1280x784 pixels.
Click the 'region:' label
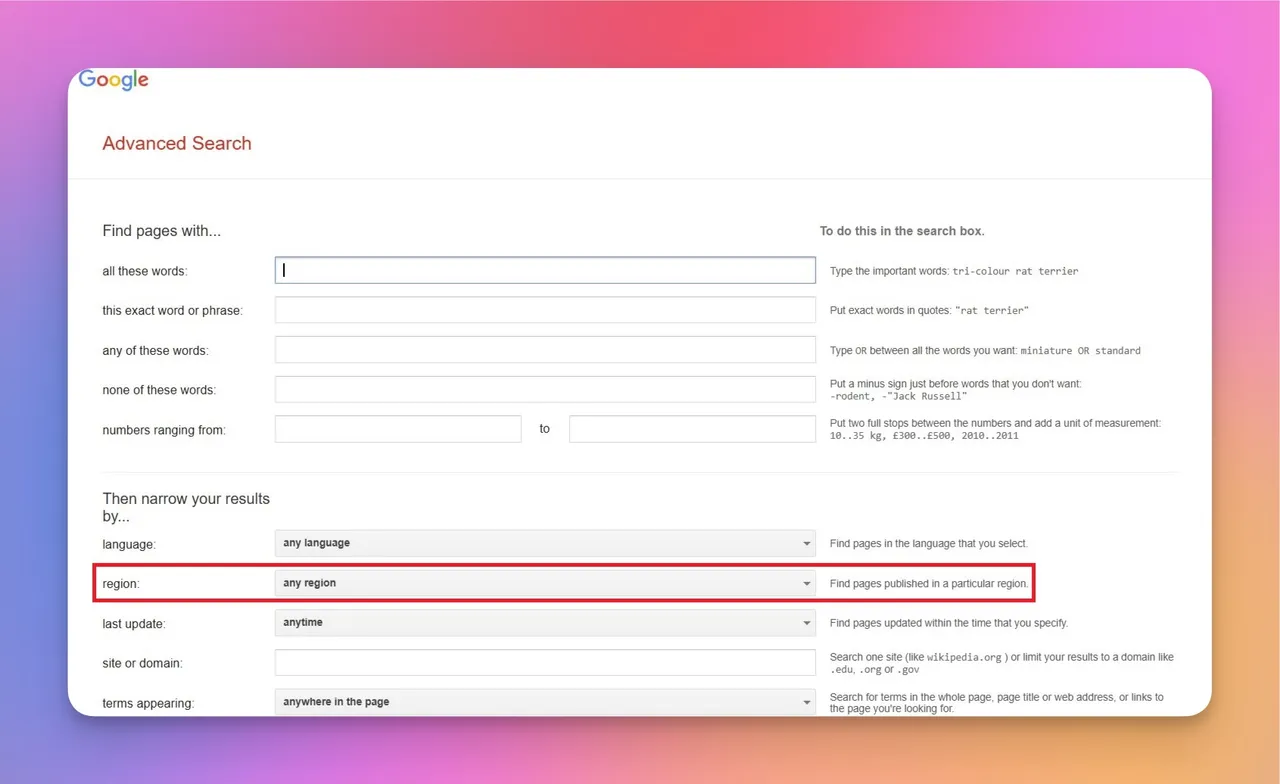pos(121,584)
